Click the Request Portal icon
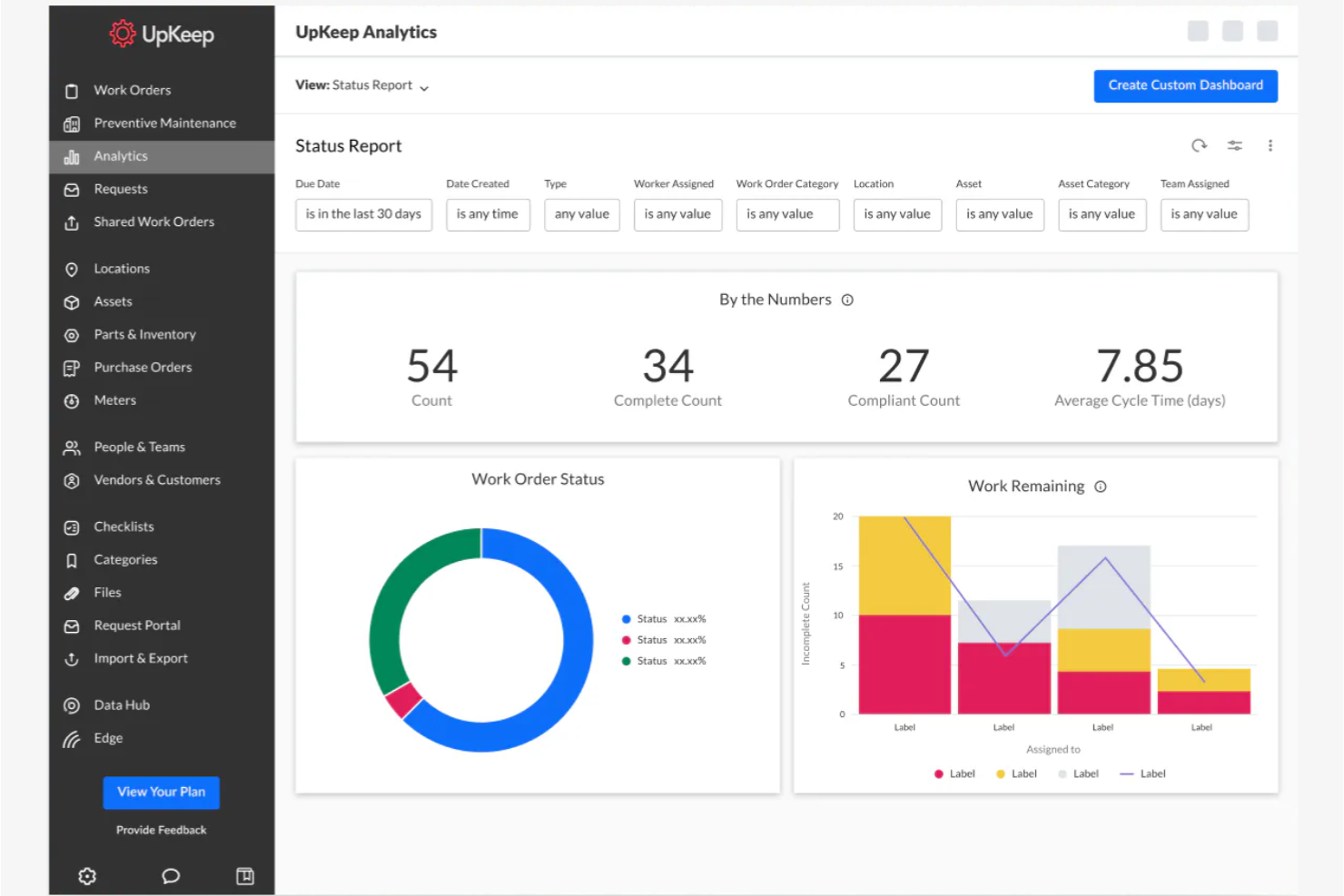Viewport: 1344px width, 896px height. tap(72, 626)
